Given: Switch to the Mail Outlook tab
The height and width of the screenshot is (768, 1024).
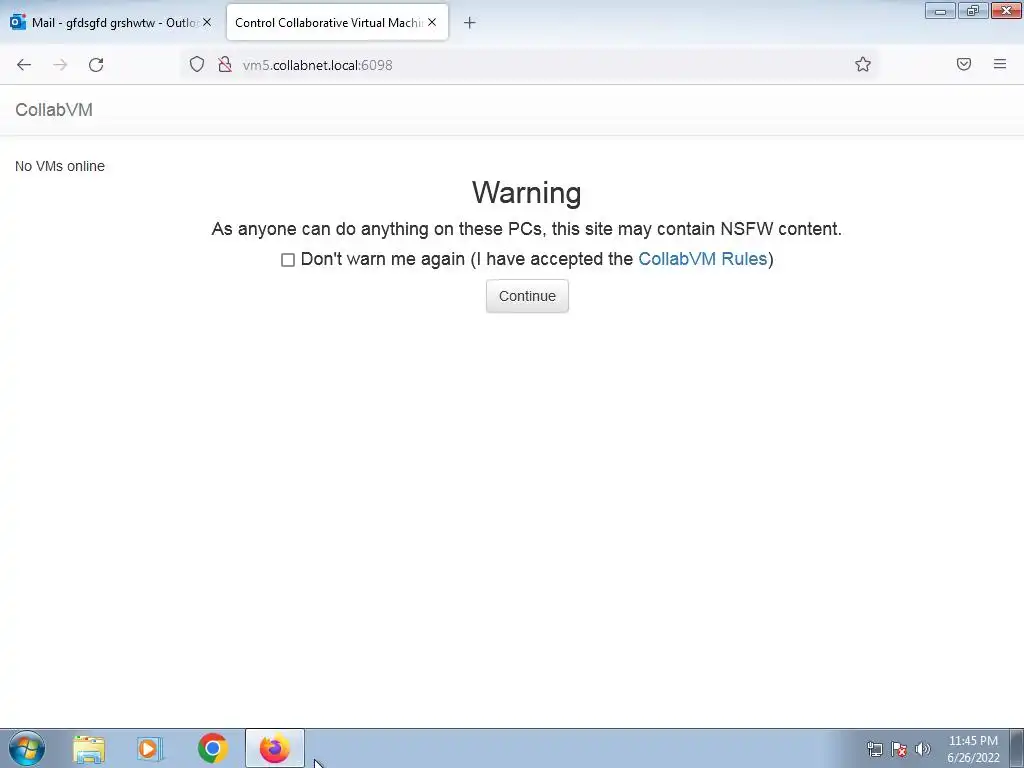Looking at the screenshot, I should click(111, 22).
